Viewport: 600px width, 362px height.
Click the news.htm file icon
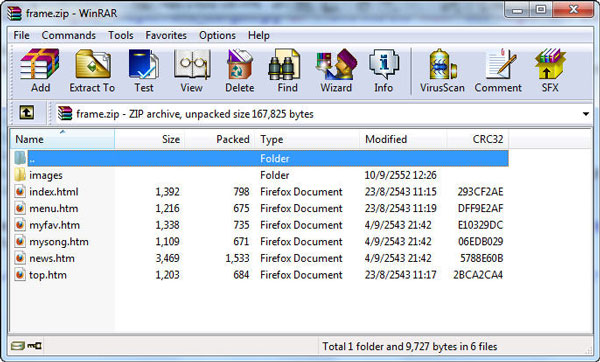pyautogui.click(x=20, y=258)
